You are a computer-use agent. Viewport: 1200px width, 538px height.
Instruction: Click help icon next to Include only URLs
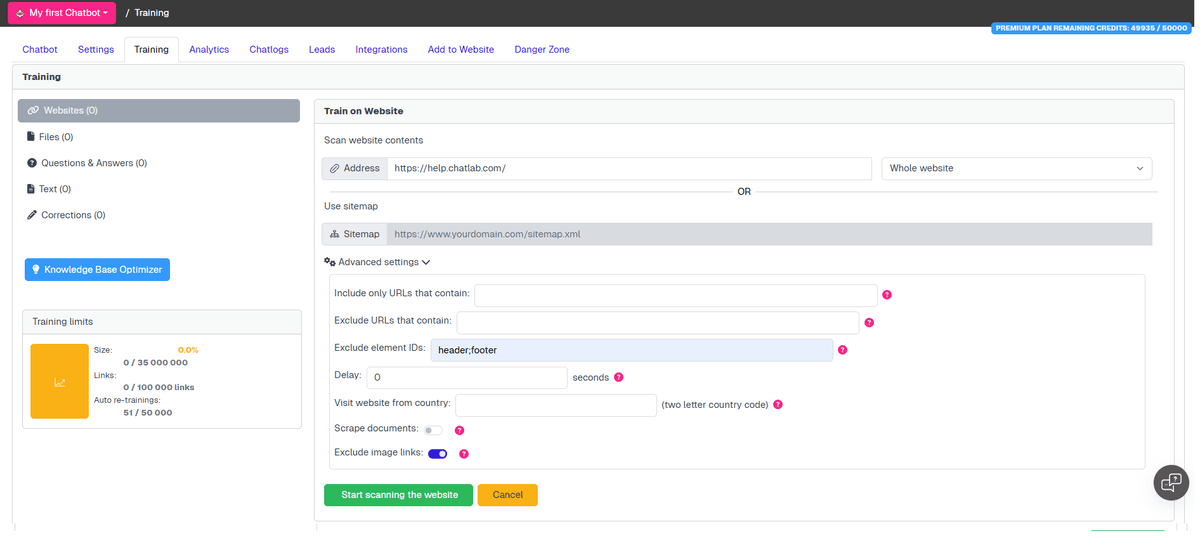[887, 295]
